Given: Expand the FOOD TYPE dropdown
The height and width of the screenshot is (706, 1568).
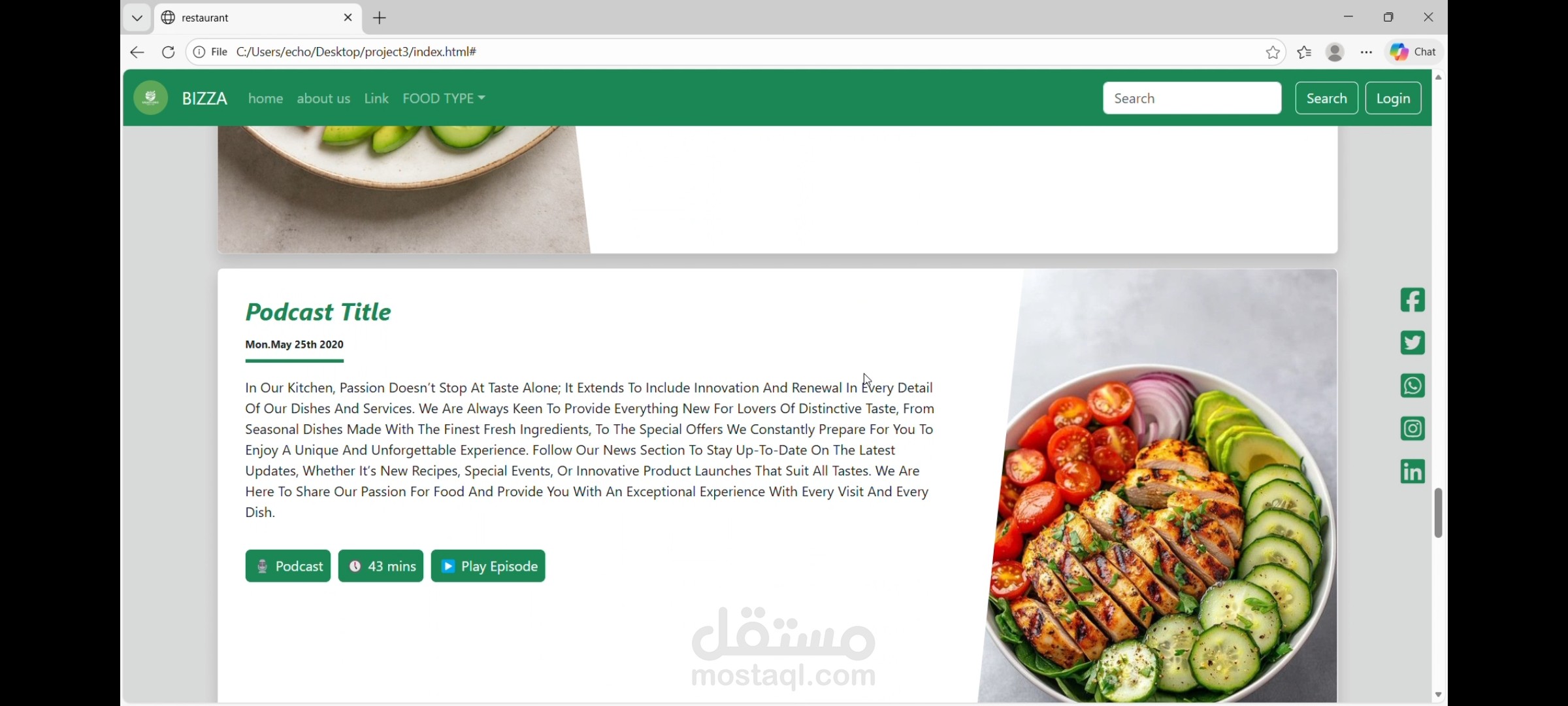Looking at the screenshot, I should point(444,98).
